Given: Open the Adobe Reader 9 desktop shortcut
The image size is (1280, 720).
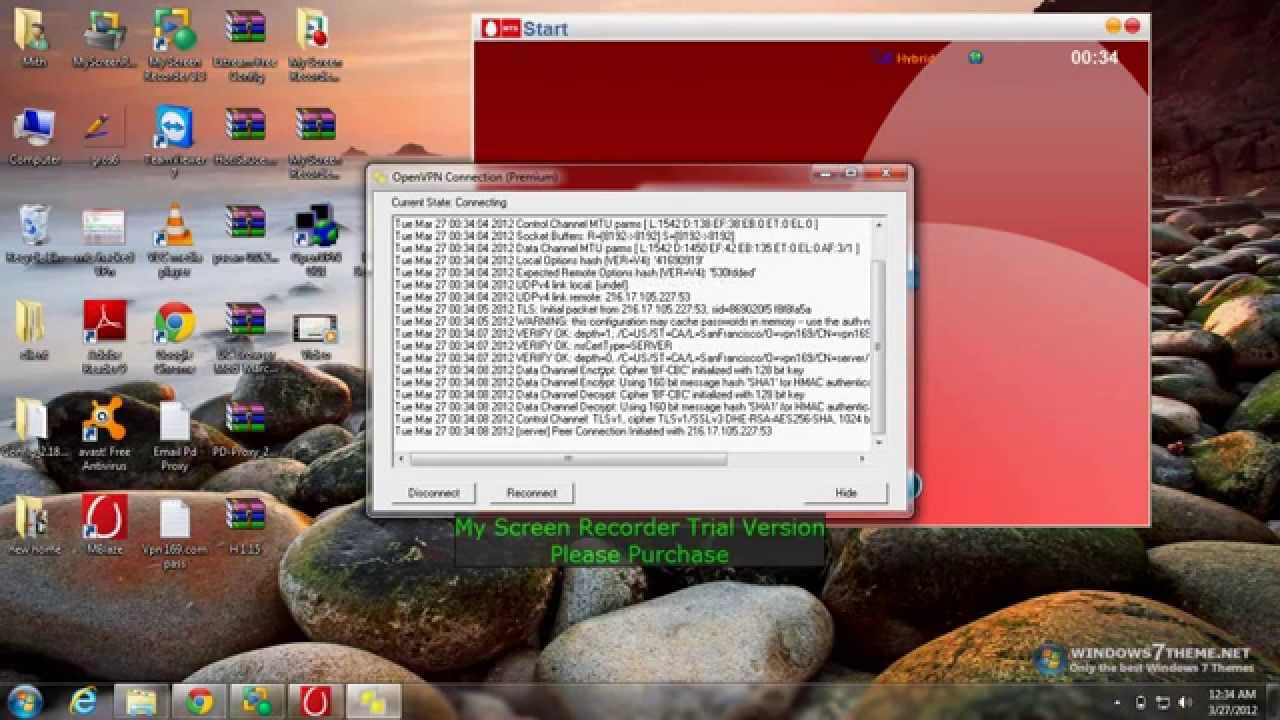Looking at the screenshot, I should (104, 338).
